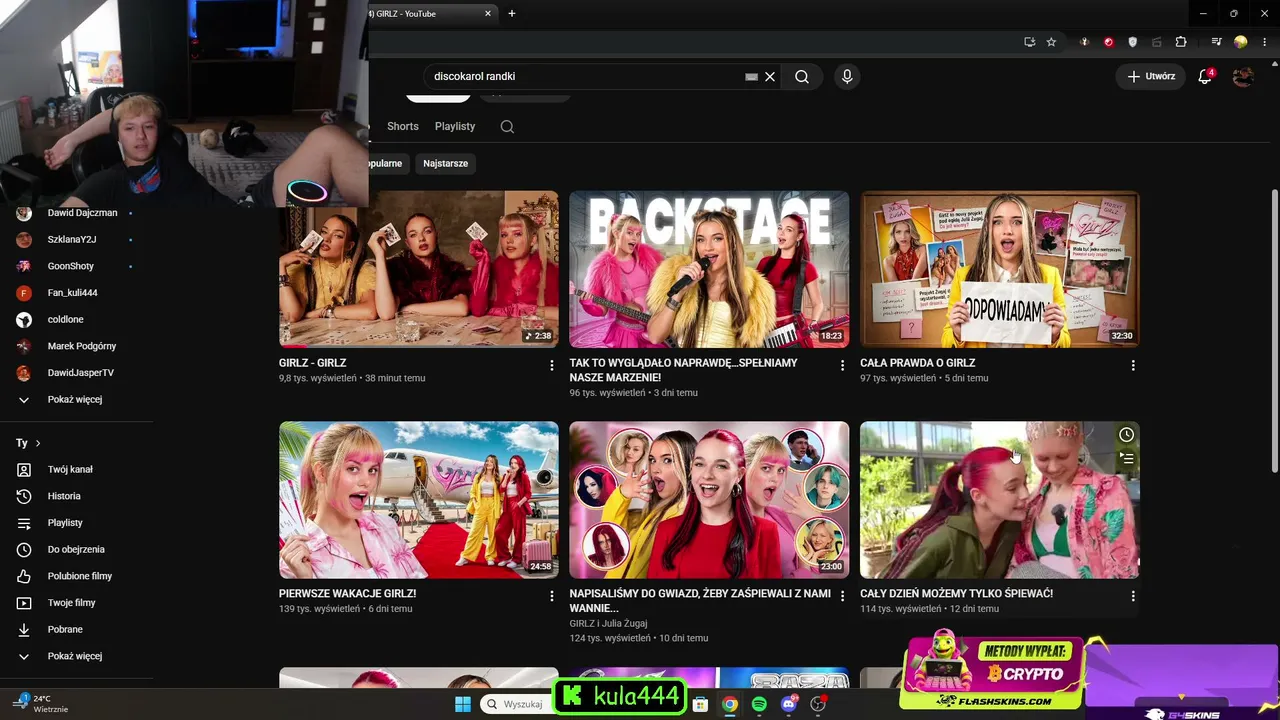Open options menu for GIRLZ - GIRLZ video
The width and height of the screenshot is (1280, 720).
[551, 366]
